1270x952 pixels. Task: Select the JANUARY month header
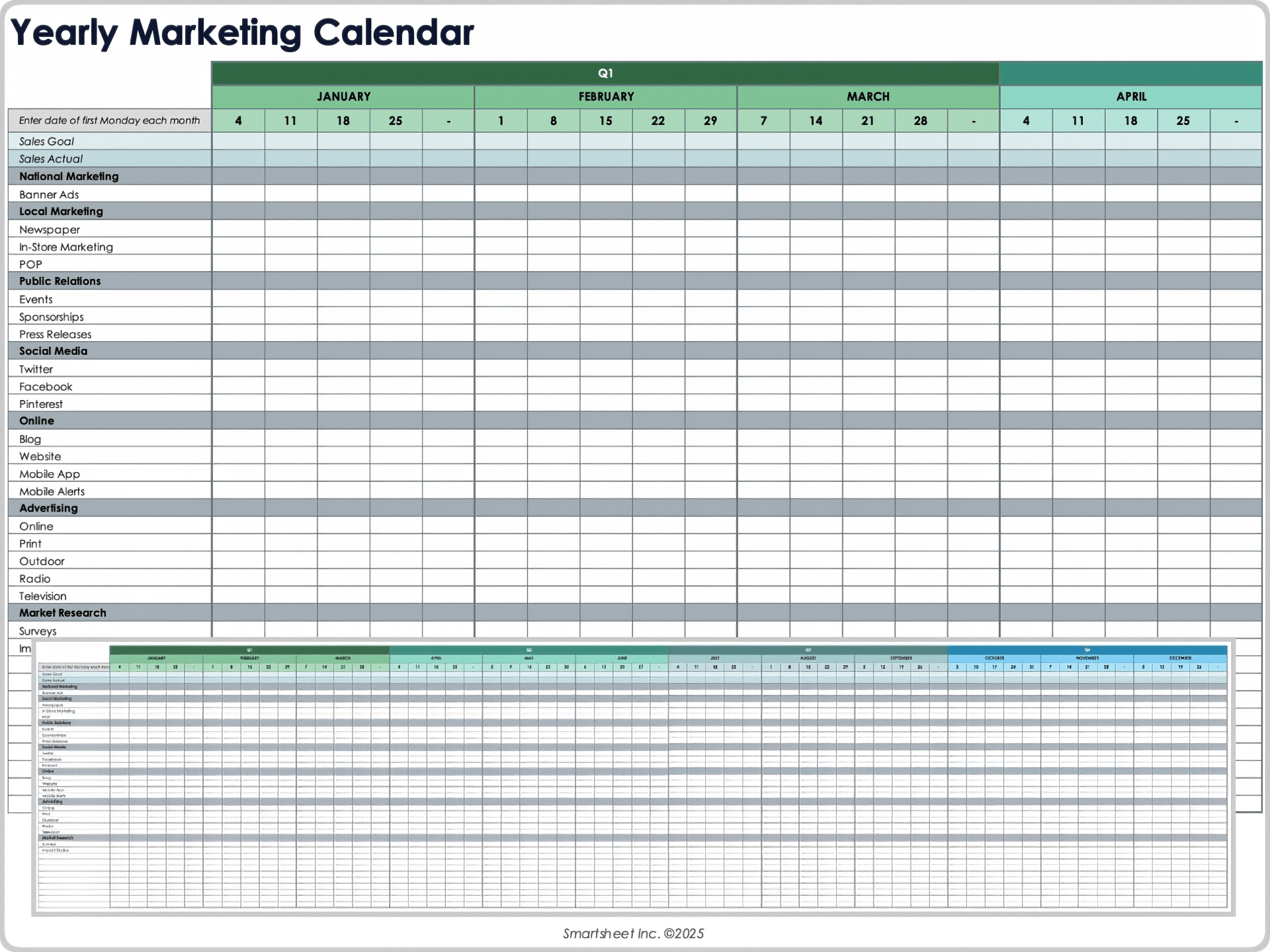pyautogui.click(x=343, y=97)
